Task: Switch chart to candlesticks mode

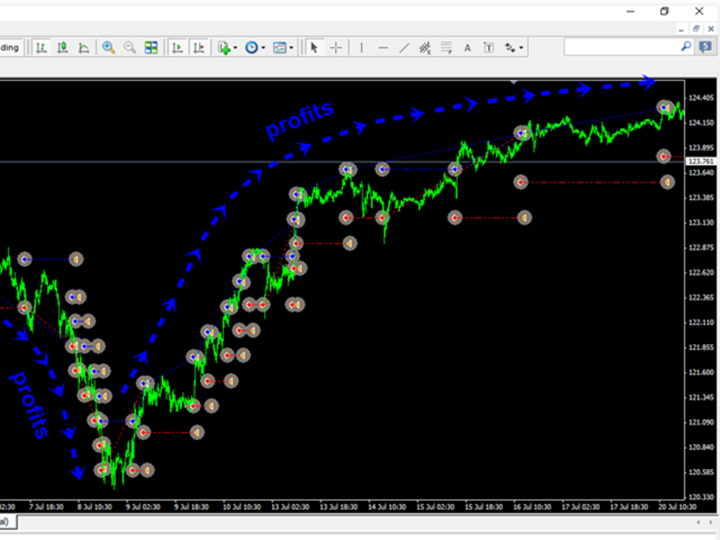Action: (62, 47)
